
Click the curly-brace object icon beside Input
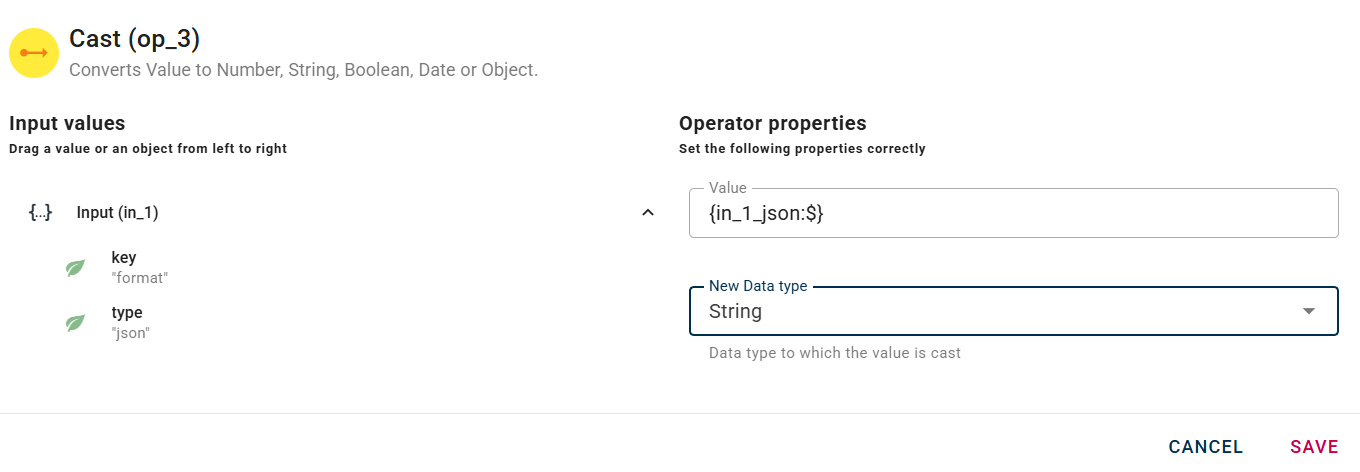click(x=41, y=212)
